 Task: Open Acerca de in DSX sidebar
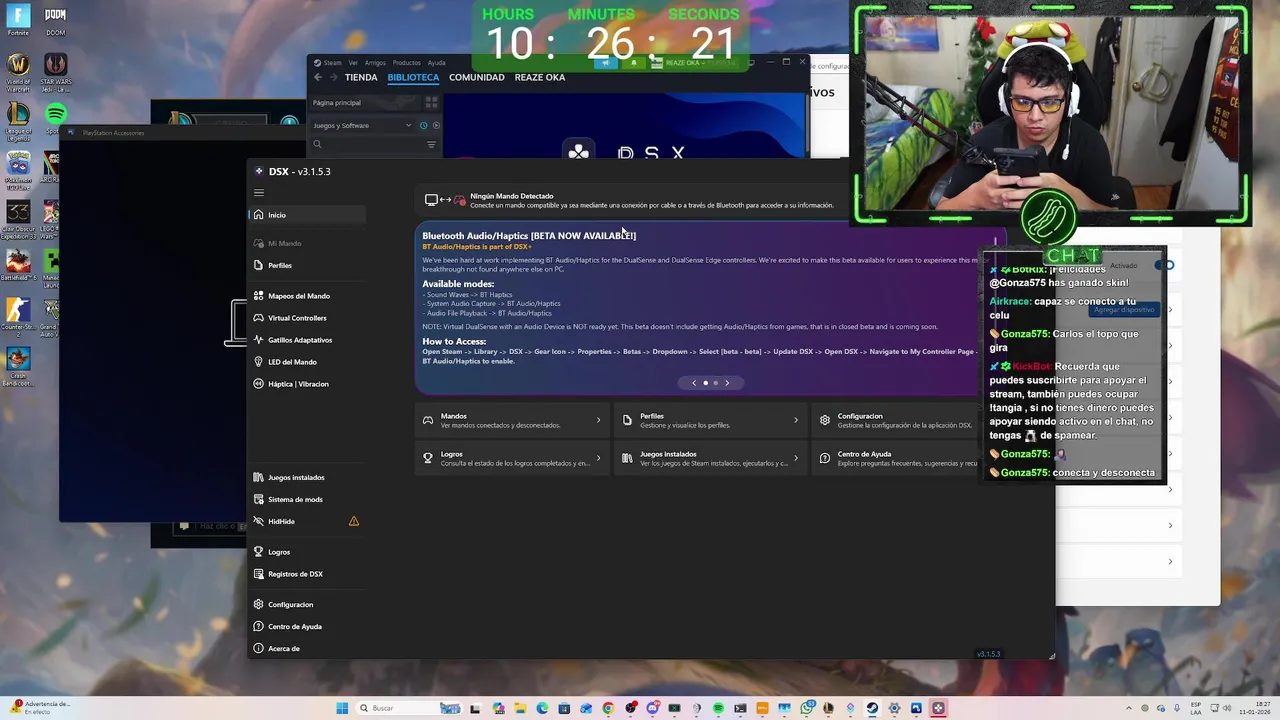[x=307, y=649]
